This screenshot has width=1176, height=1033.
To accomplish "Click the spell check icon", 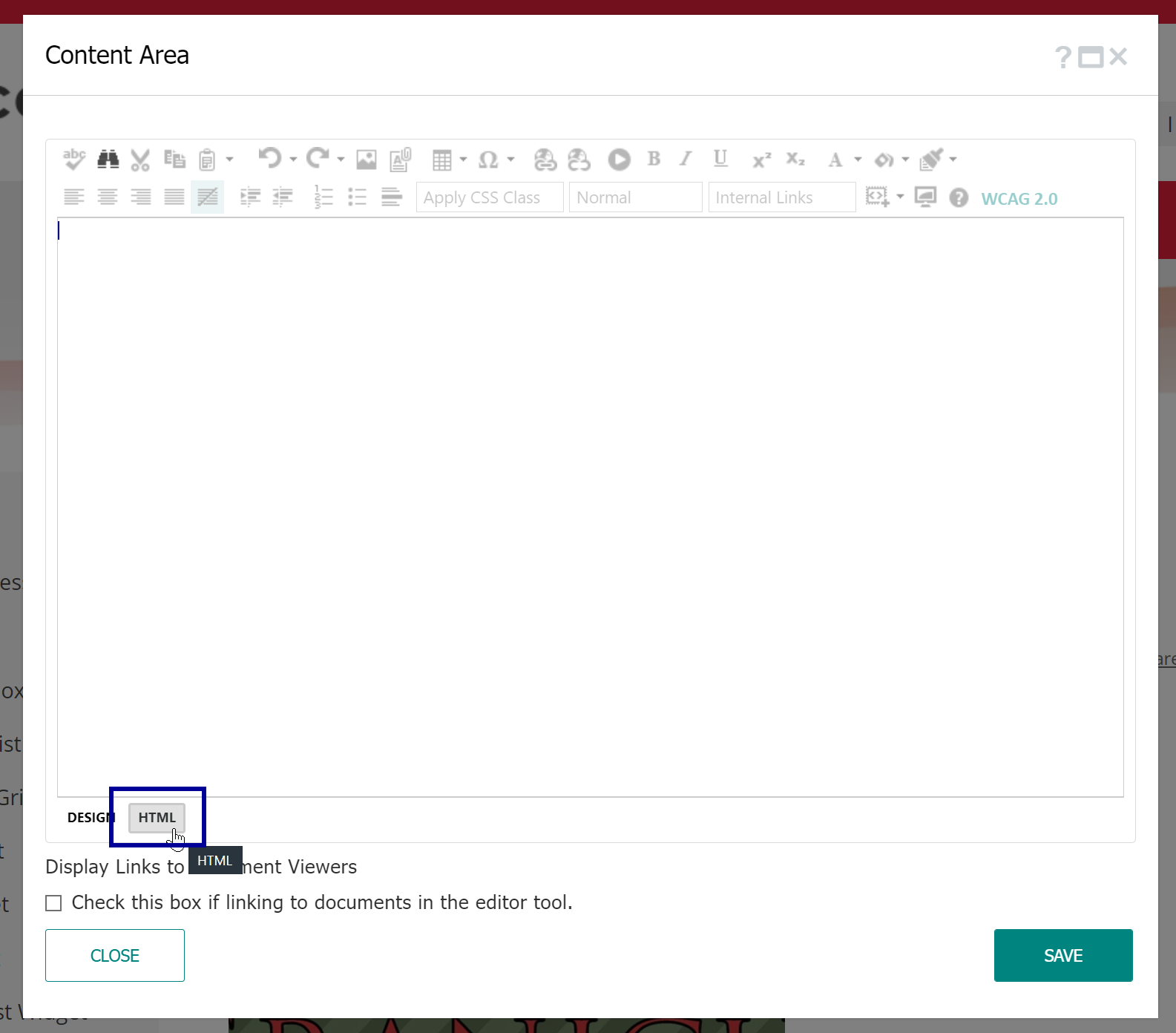I will coord(74,159).
